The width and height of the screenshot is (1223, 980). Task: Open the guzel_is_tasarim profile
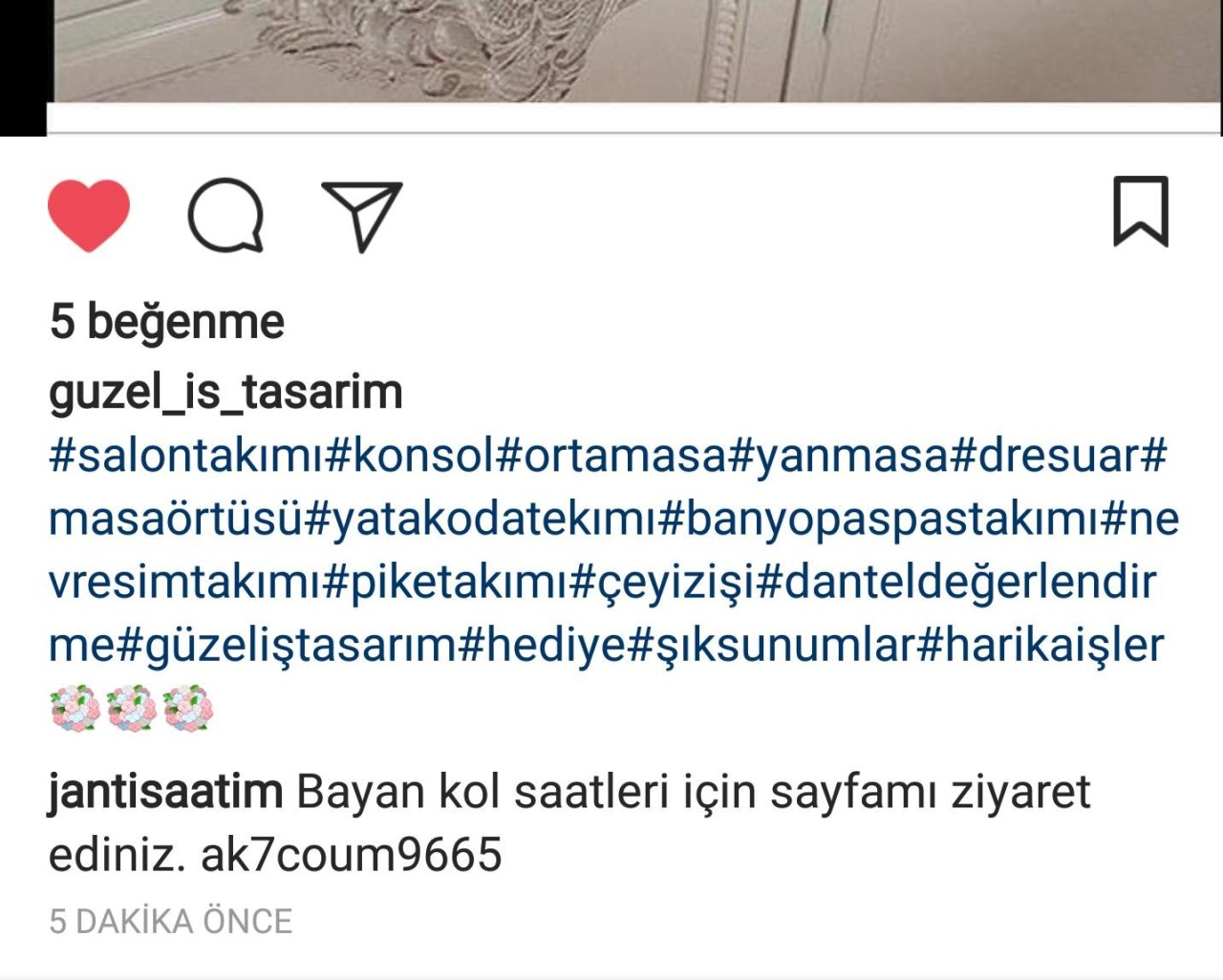point(225,393)
